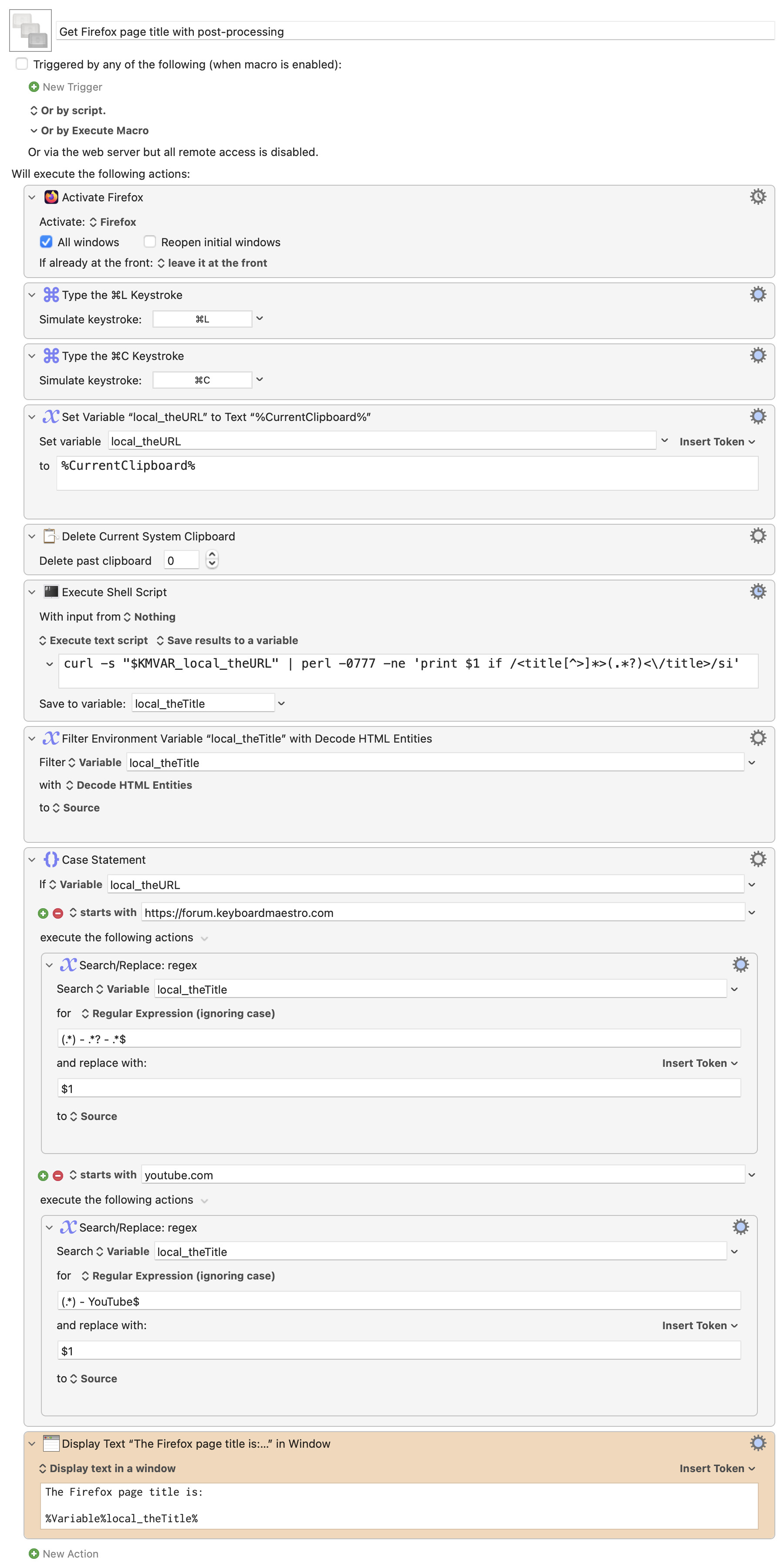Collapse the Activate Firefox action
This screenshot has width=784, height=1568.
point(32,197)
